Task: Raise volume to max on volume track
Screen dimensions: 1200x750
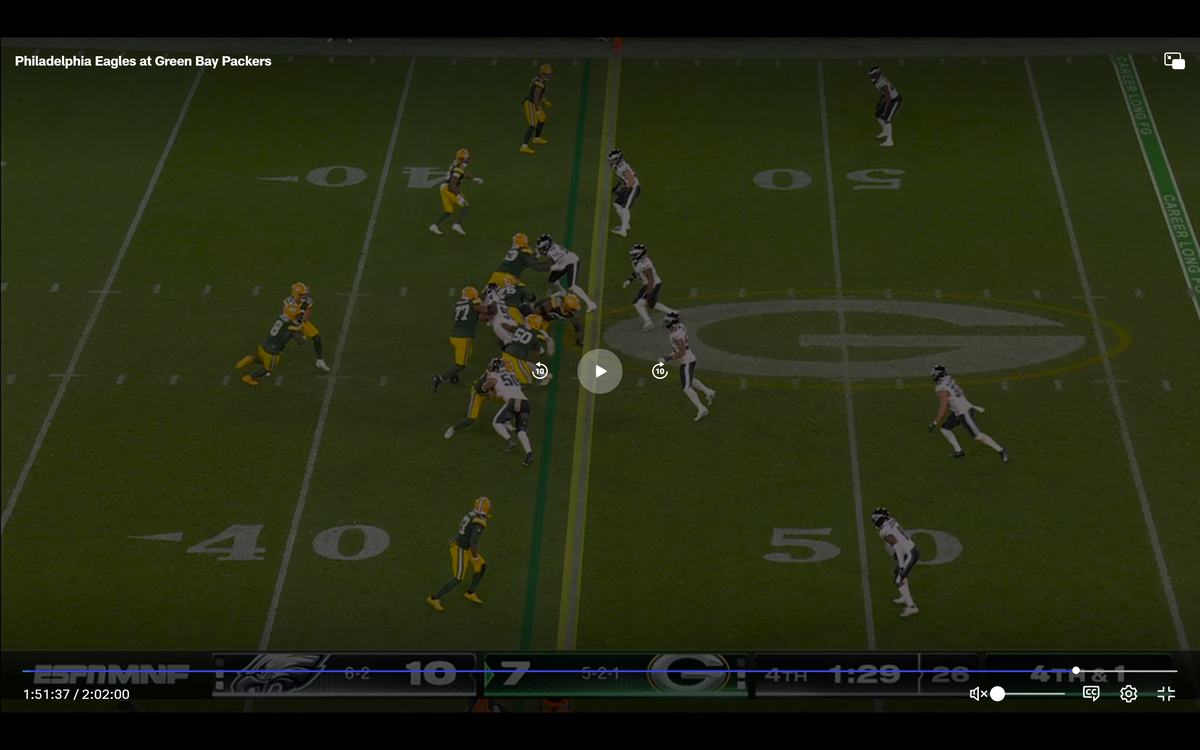Action: [1064, 694]
